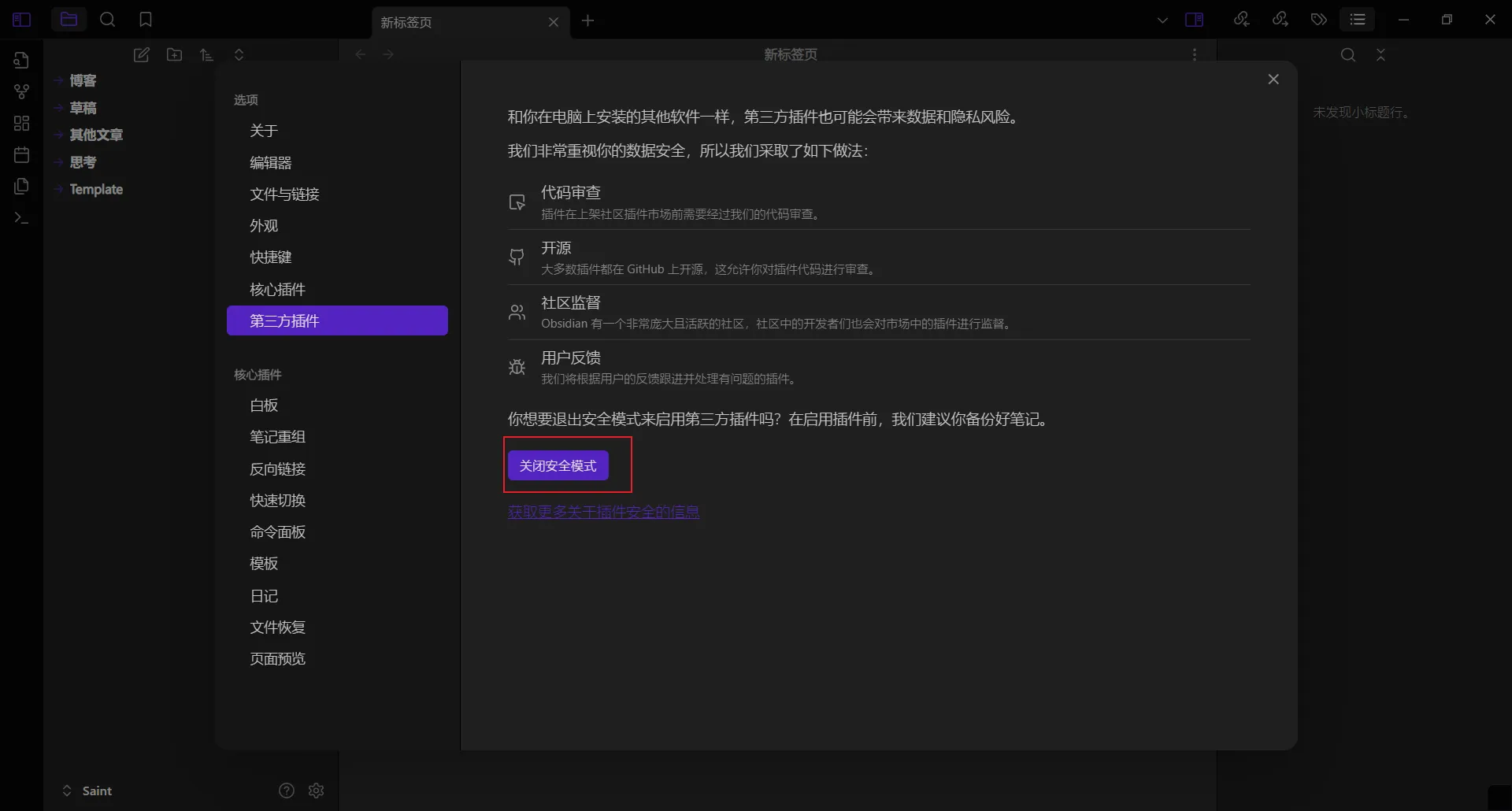Collapse all outline headings icon
This screenshot has width=1512, height=811.
[1380, 54]
